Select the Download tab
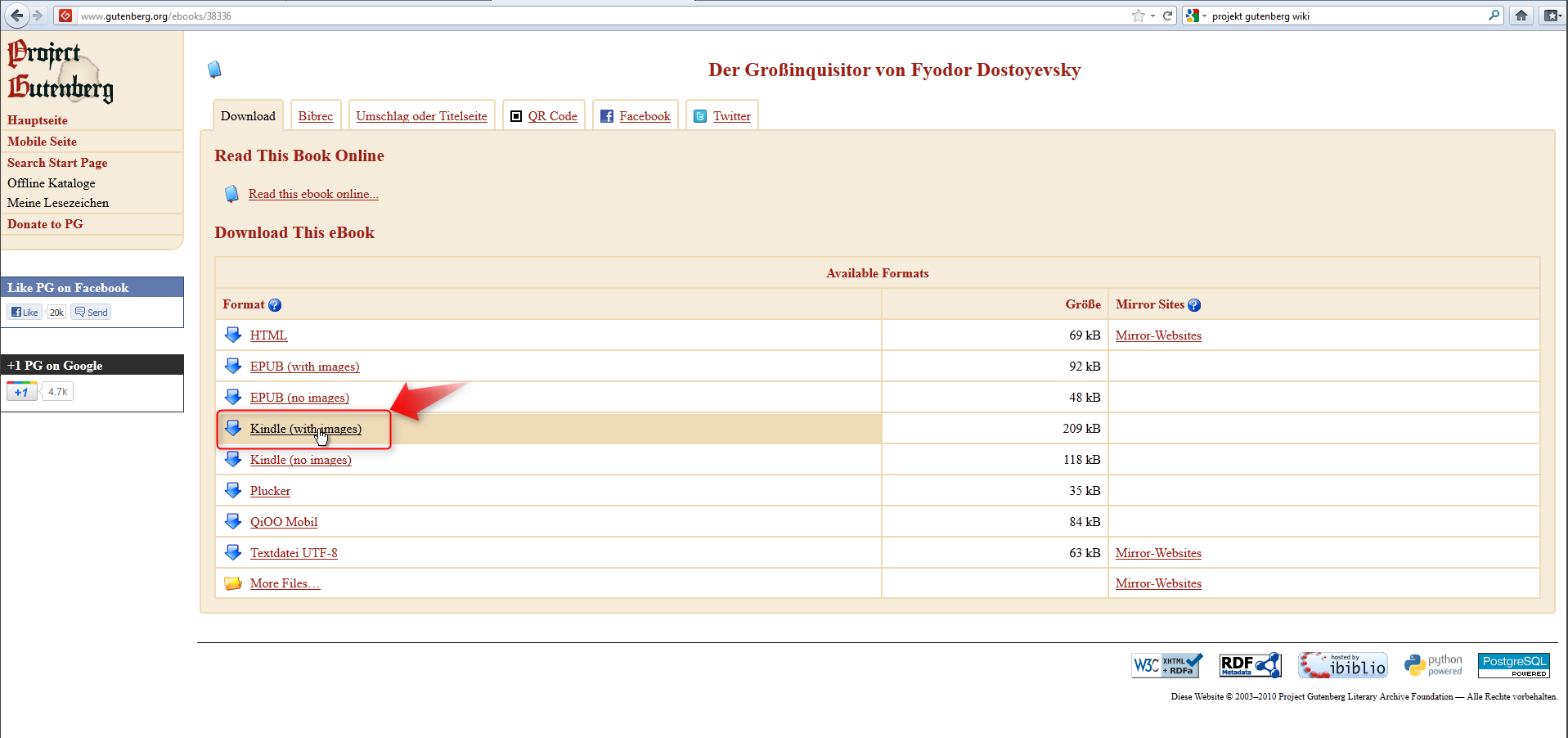1568x738 pixels. click(x=248, y=116)
